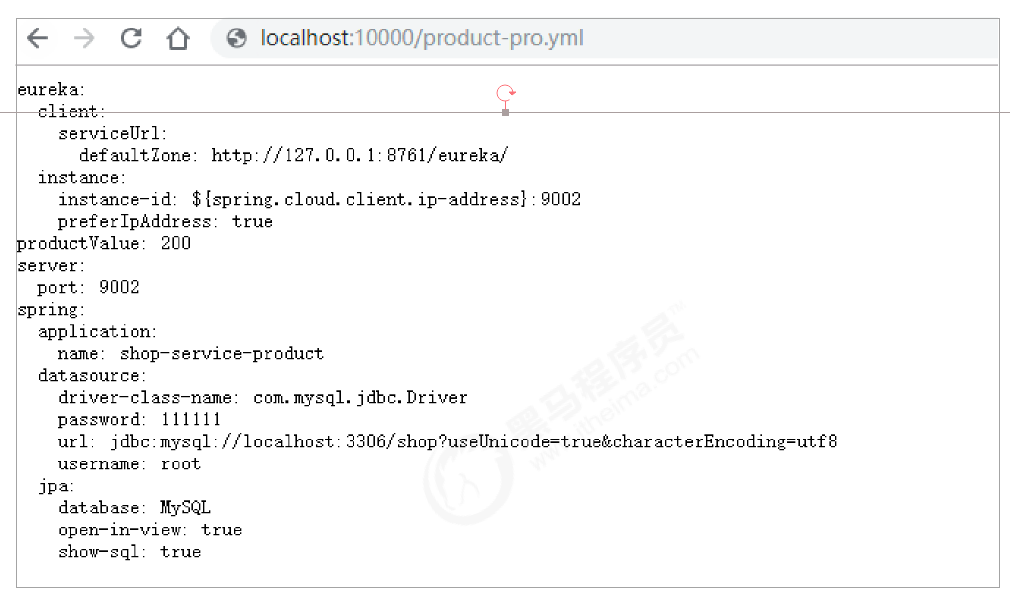Open site info via the globe icon
This screenshot has height=597, width=1010.
click(237, 39)
